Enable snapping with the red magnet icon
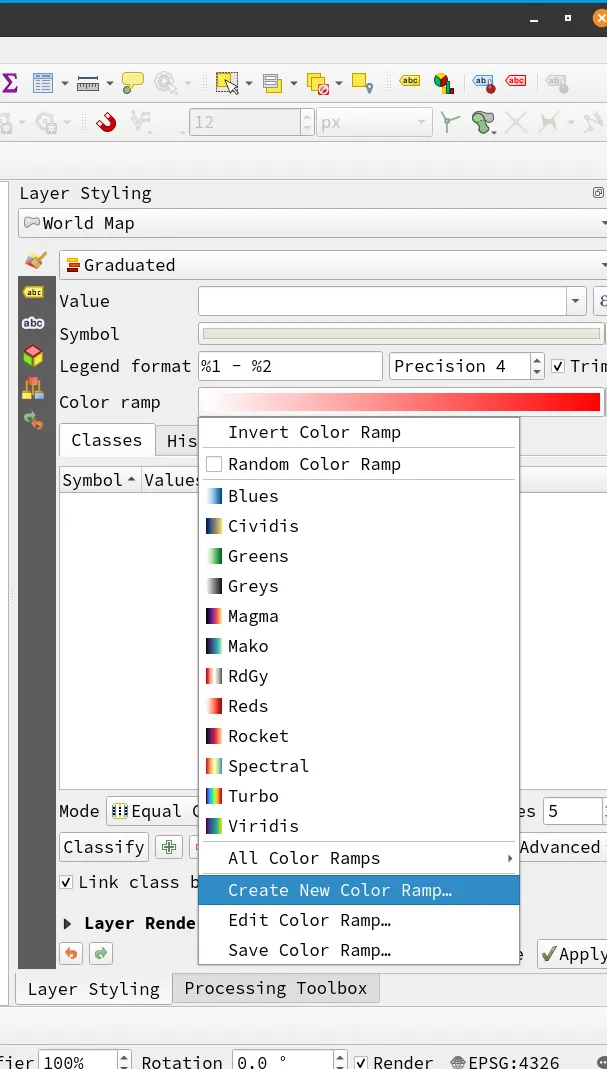Screen dimensions: 607x1069 pyautogui.click(x=106, y=123)
